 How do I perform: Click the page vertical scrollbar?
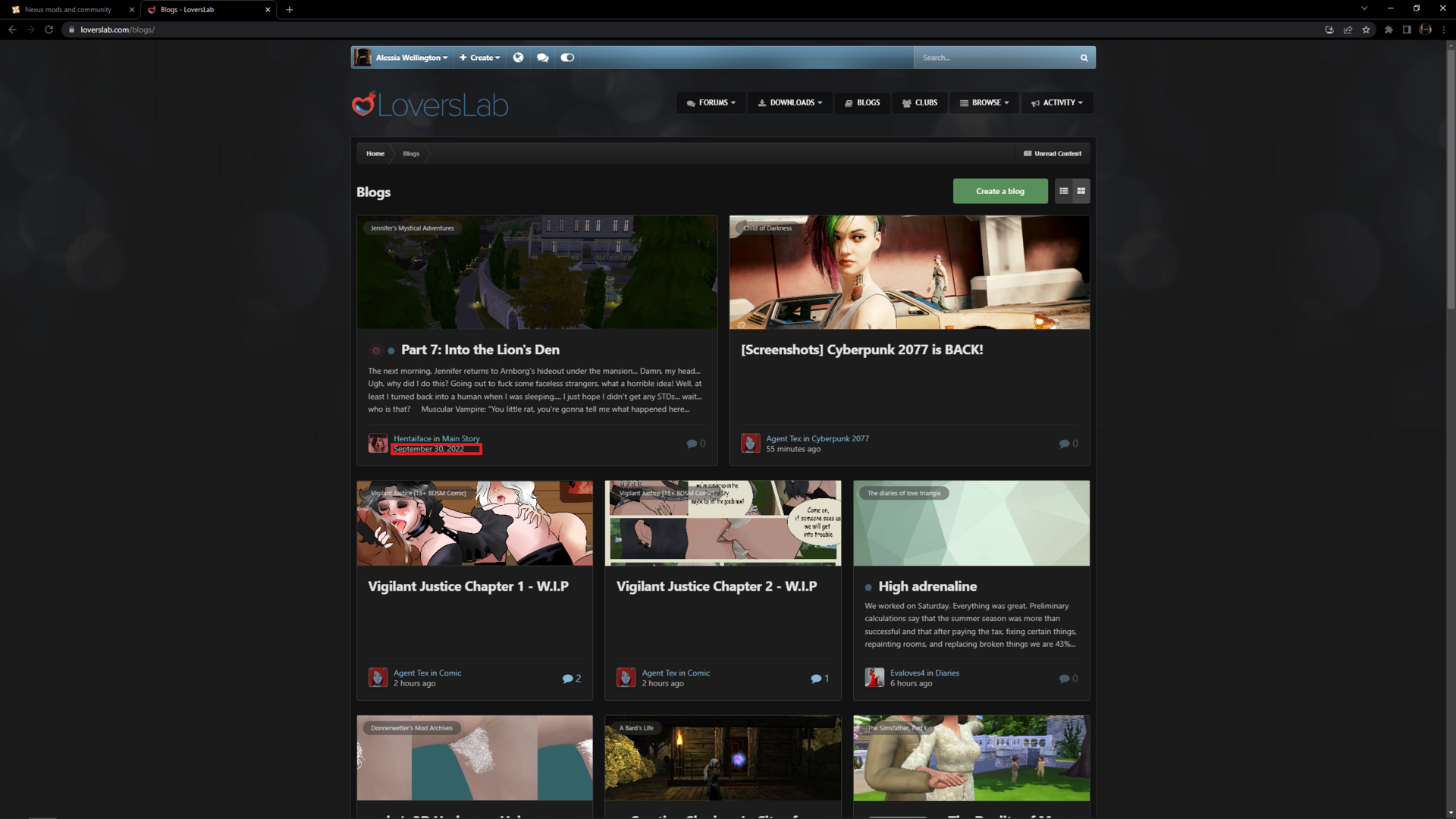pos(1451,178)
